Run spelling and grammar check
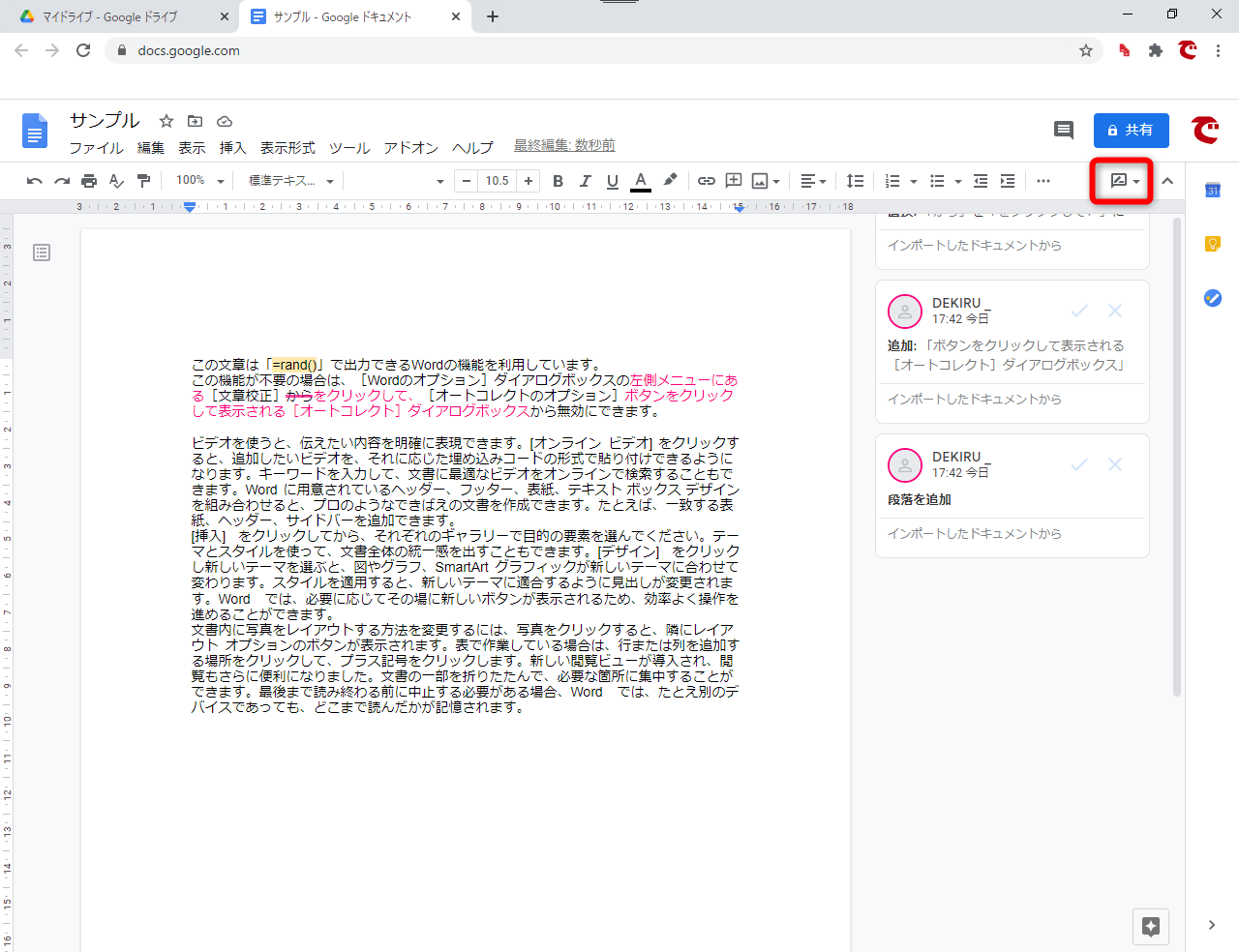Viewport: 1239px width, 952px height. pyautogui.click(x=116, y=181)
